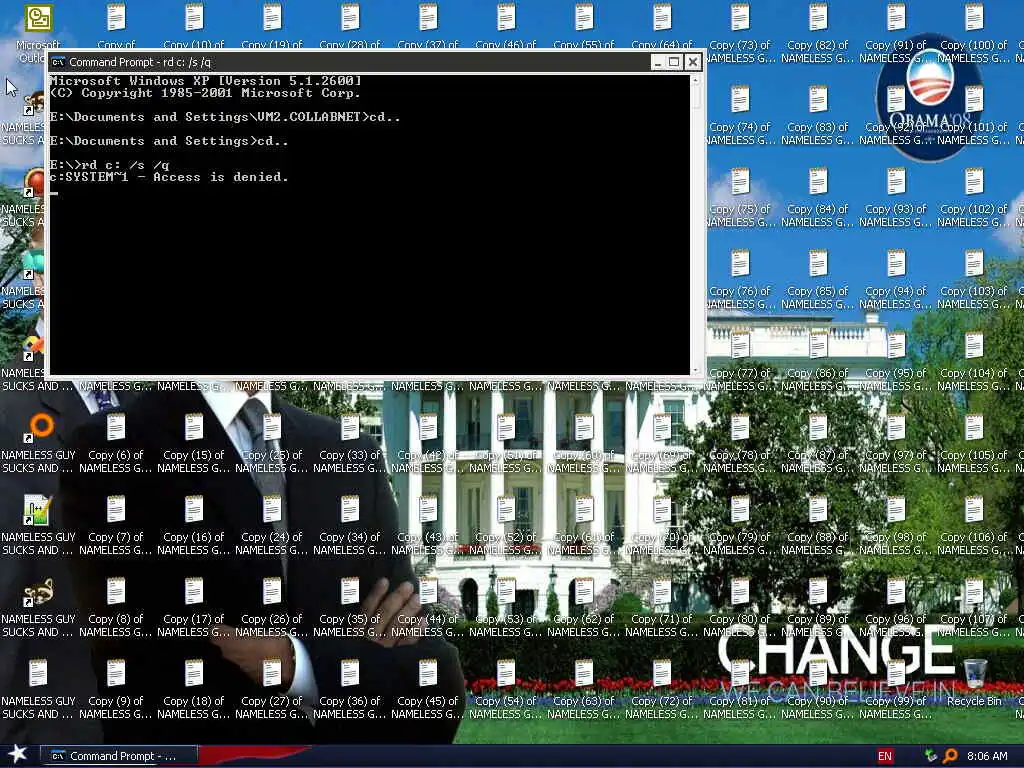1024x768 pixels.
Task: Open the Command Prompt title bar system icon
Action: pyautogui.click(x=58, y=62)
